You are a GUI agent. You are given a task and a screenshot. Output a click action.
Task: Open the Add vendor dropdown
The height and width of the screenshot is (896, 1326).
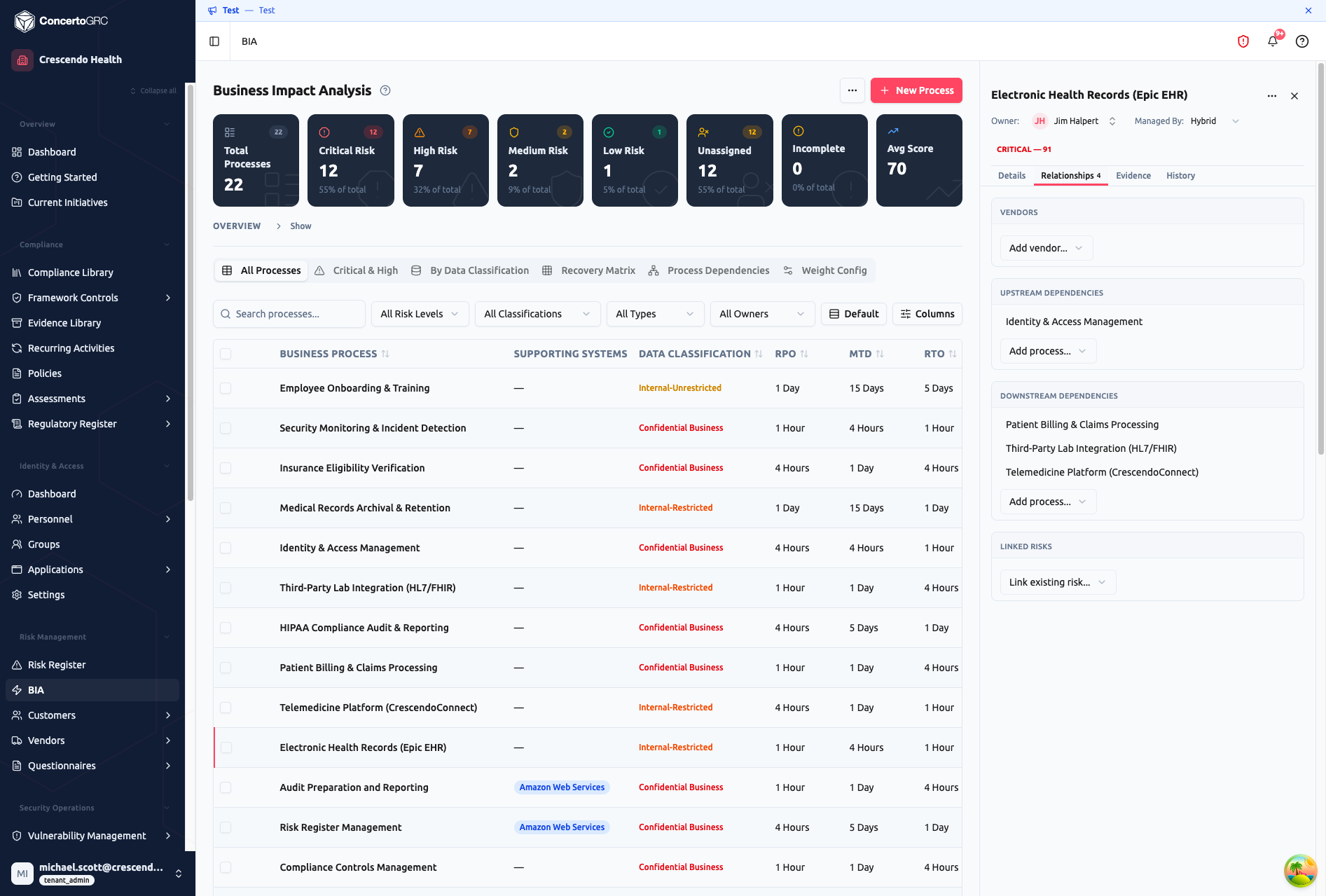pos(1046,248)
